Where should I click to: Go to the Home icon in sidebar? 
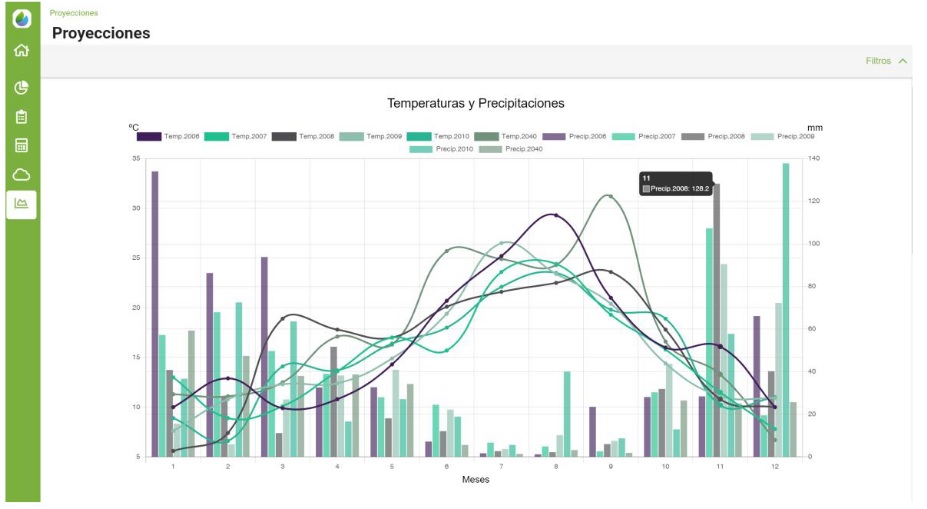(x=21, y=51)
